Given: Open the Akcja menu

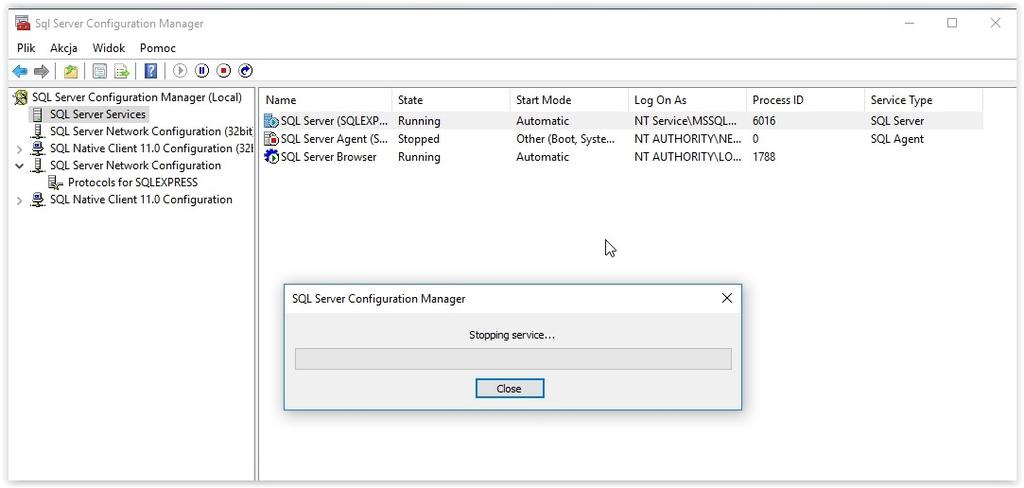Looking at the screenshot, I should point(64,48).
